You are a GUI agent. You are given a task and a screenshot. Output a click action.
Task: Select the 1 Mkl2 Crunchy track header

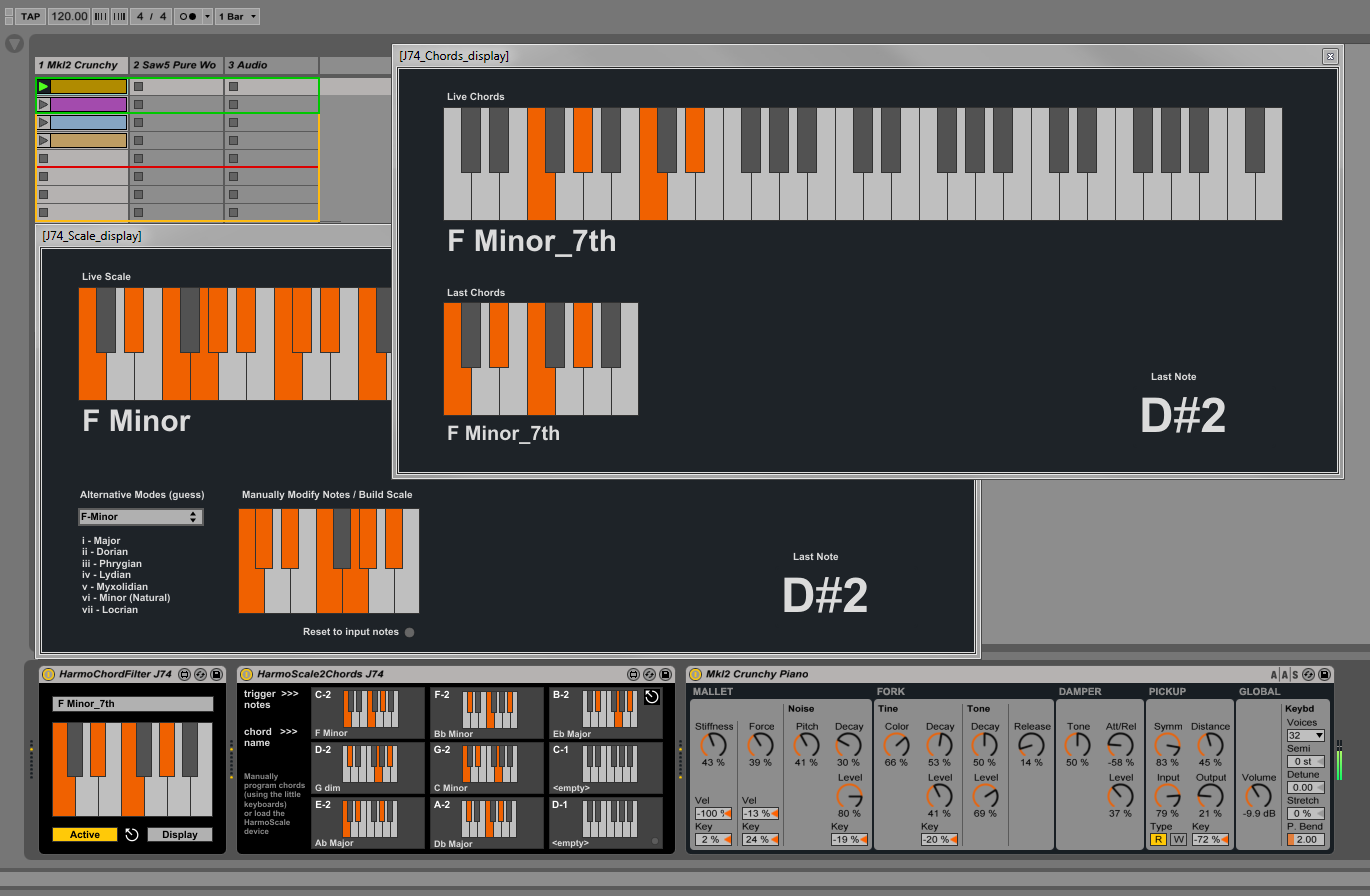82,65
